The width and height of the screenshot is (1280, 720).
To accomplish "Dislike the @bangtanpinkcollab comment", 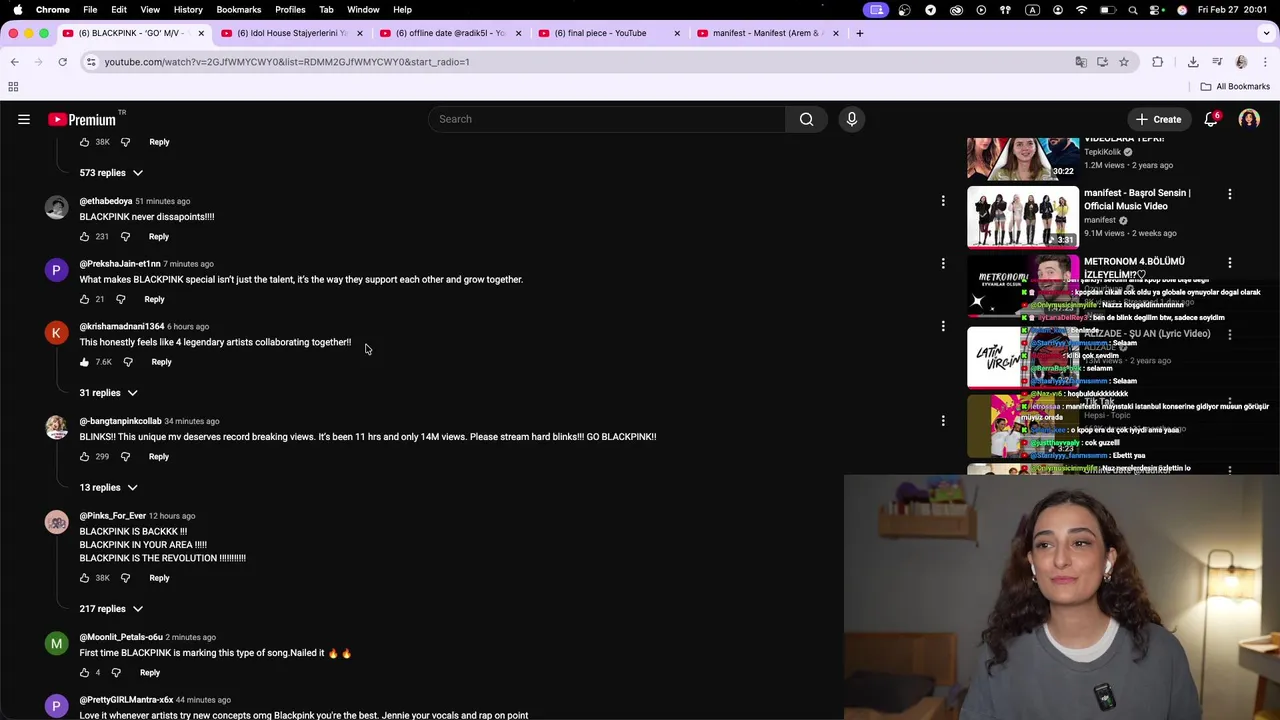I will pos(125,457).
